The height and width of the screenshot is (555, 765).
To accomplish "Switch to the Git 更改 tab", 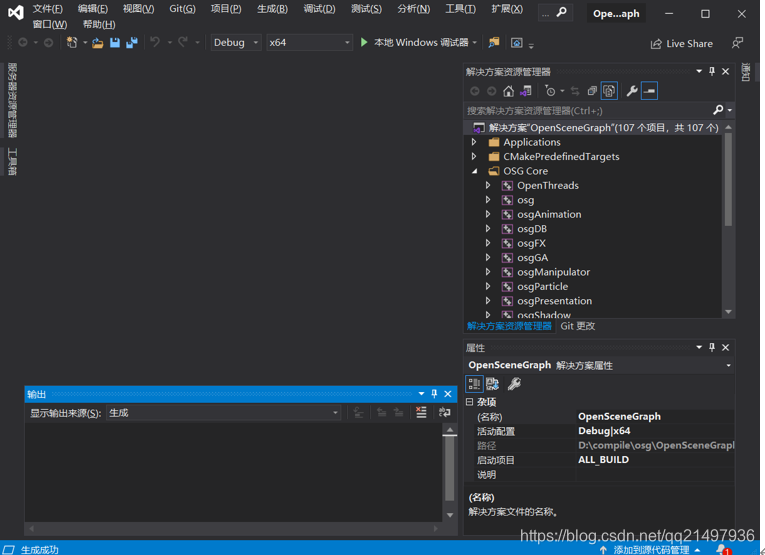I will 578,326.
